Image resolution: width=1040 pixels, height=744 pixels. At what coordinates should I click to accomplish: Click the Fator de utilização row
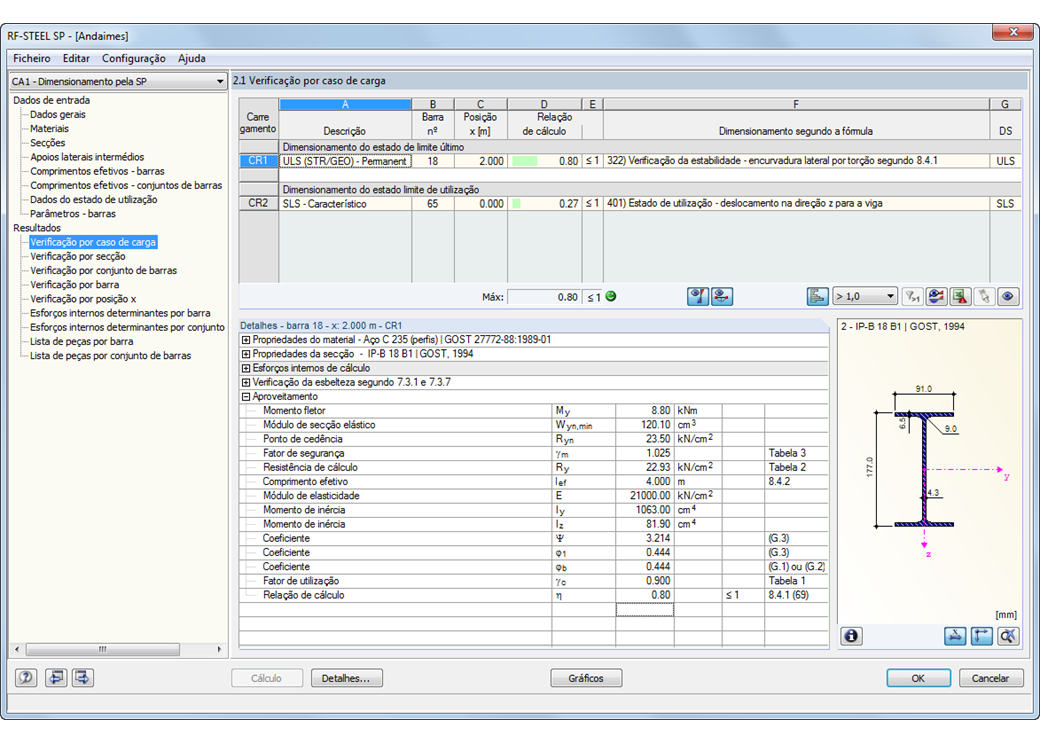[533, 581]
